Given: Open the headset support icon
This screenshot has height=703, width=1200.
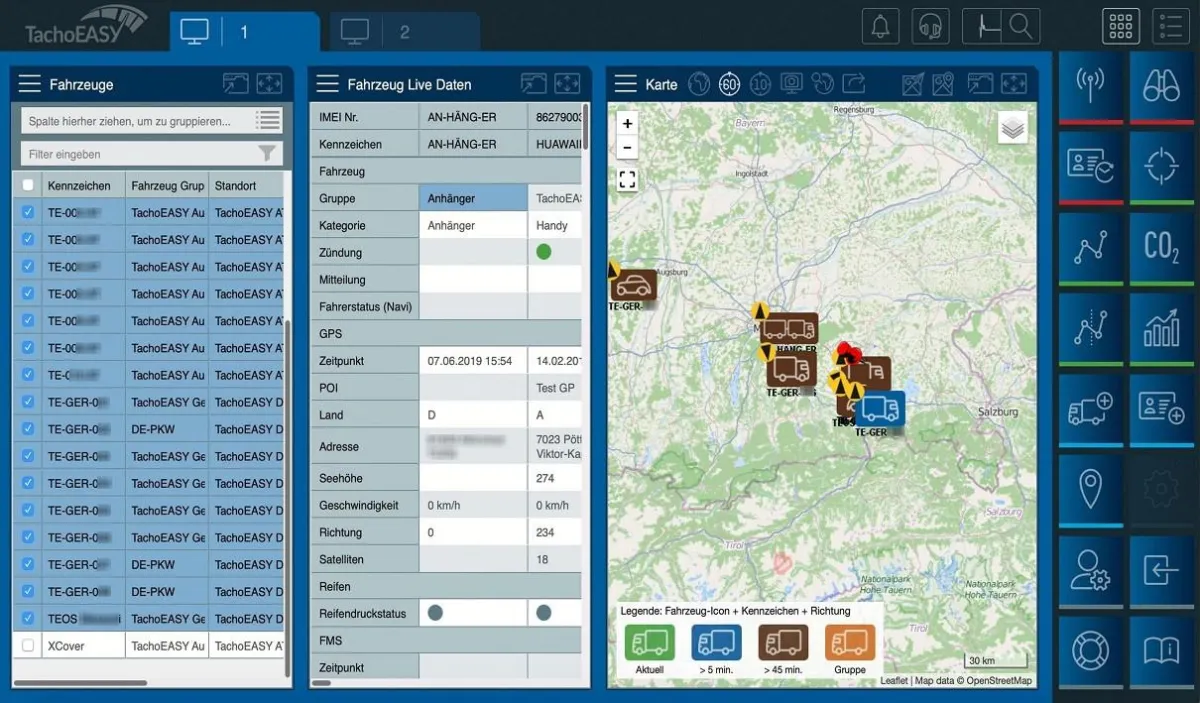Looking at the screenshot, I should click(x=931, y=27).
